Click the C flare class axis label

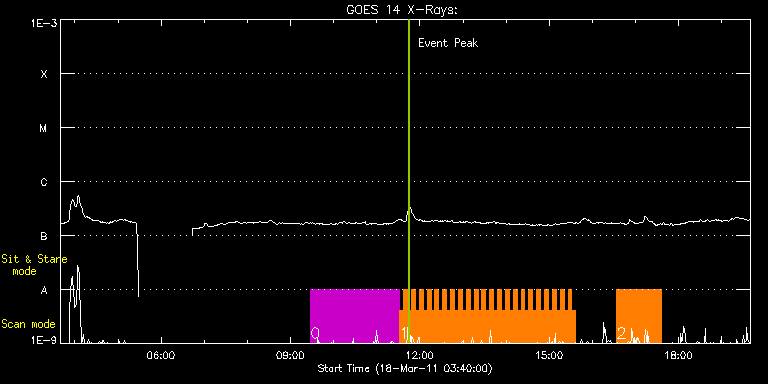click(x=44, y=182)
